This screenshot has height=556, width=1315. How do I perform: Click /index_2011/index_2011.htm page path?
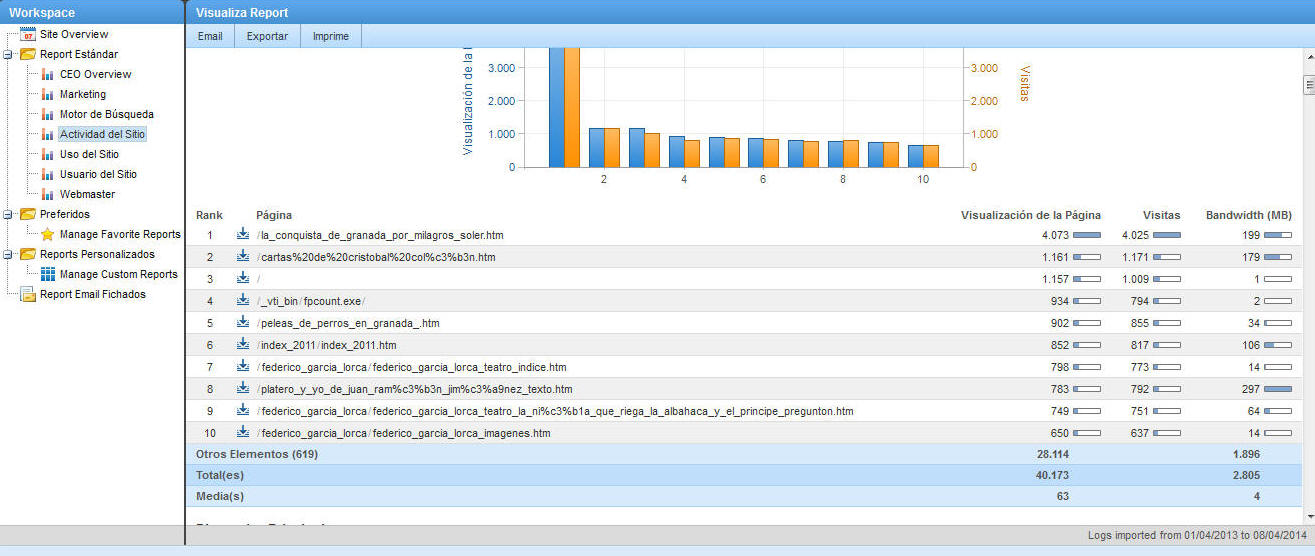click(326, 345)
